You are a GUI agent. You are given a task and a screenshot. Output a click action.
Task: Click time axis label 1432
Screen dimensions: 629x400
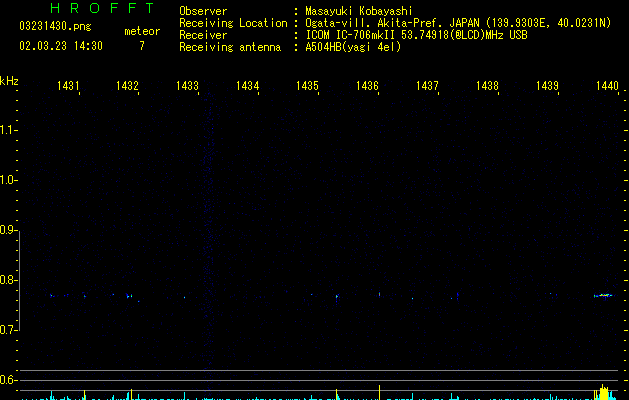[127, 85]
